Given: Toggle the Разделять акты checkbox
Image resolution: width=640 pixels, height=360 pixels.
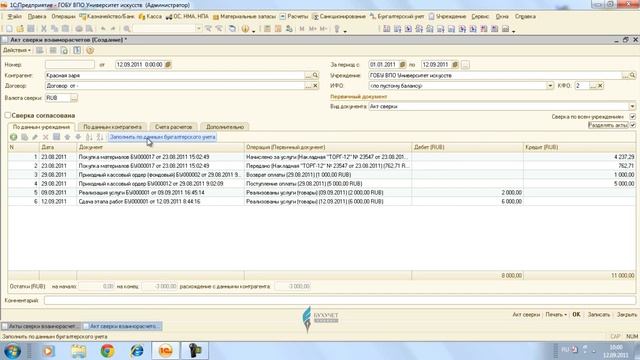Looking at the screenshot, I should pos(632,125).
